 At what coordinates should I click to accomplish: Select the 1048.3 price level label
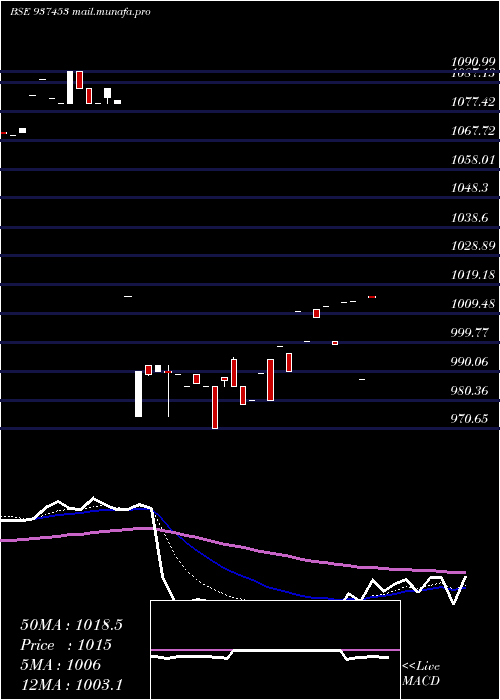click(x=469, y=188)
